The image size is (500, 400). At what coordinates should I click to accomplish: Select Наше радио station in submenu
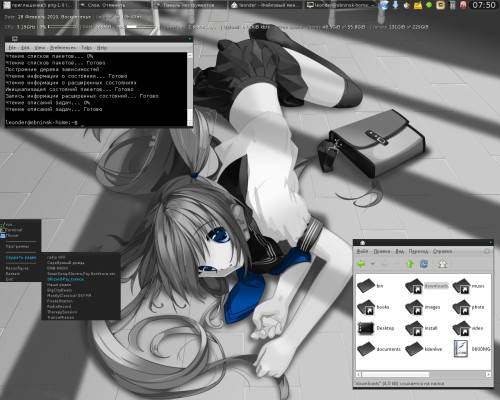tap(59, 285)
